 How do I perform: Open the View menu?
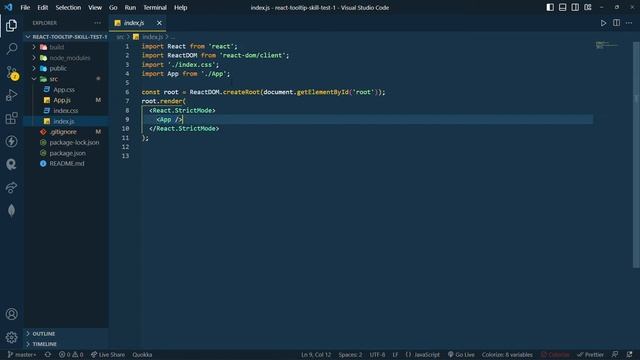(95, 7)
